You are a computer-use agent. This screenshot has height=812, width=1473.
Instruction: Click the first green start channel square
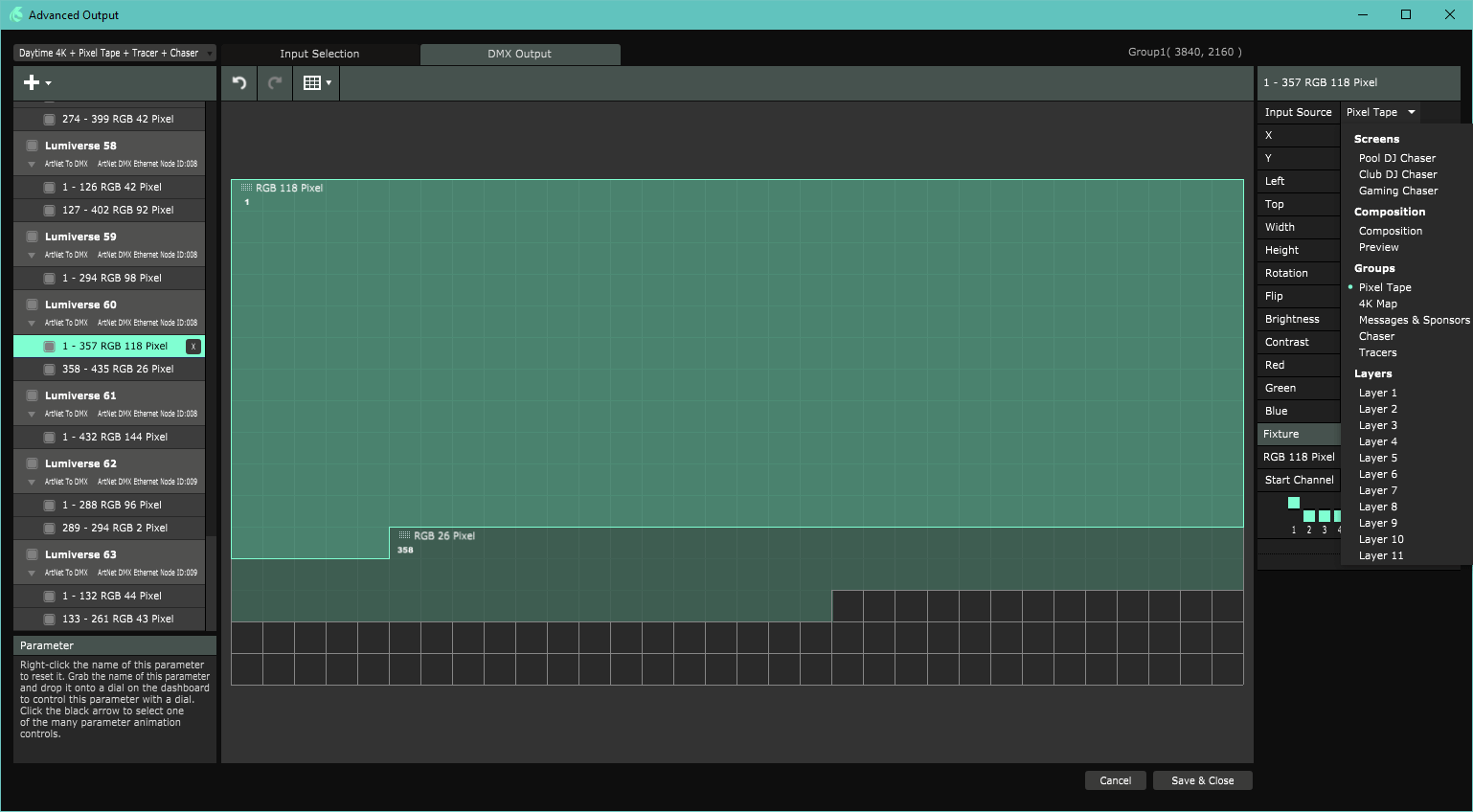click(1294, 504)
